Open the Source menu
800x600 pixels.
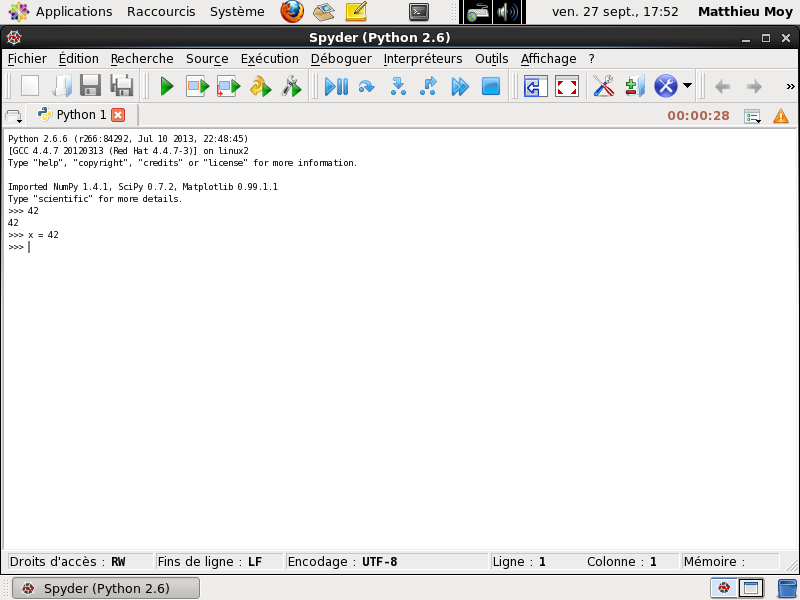(x=207, y=59)
